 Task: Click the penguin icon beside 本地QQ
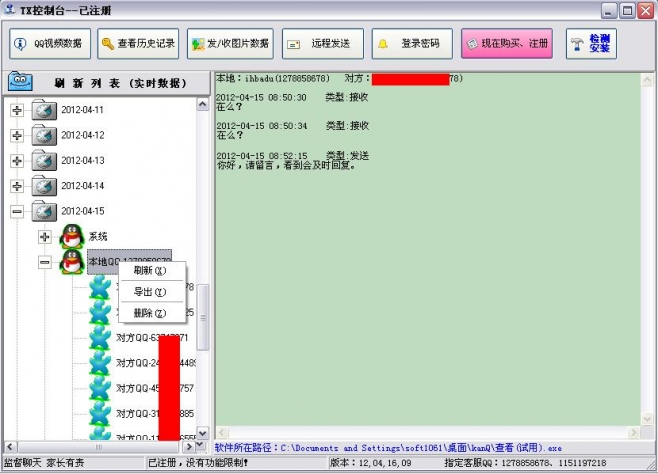pos(72,262)
